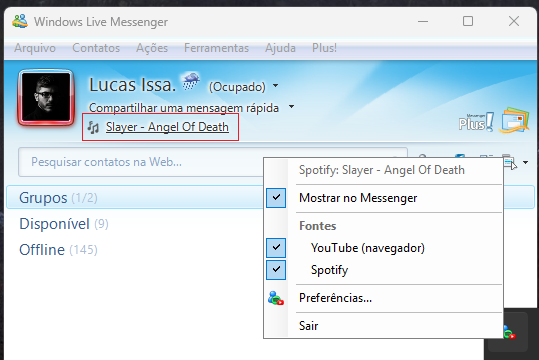Screen dimensions: 539x360
Task: Close the Windows Live Messenger window
Action: (x=514, y=21)
